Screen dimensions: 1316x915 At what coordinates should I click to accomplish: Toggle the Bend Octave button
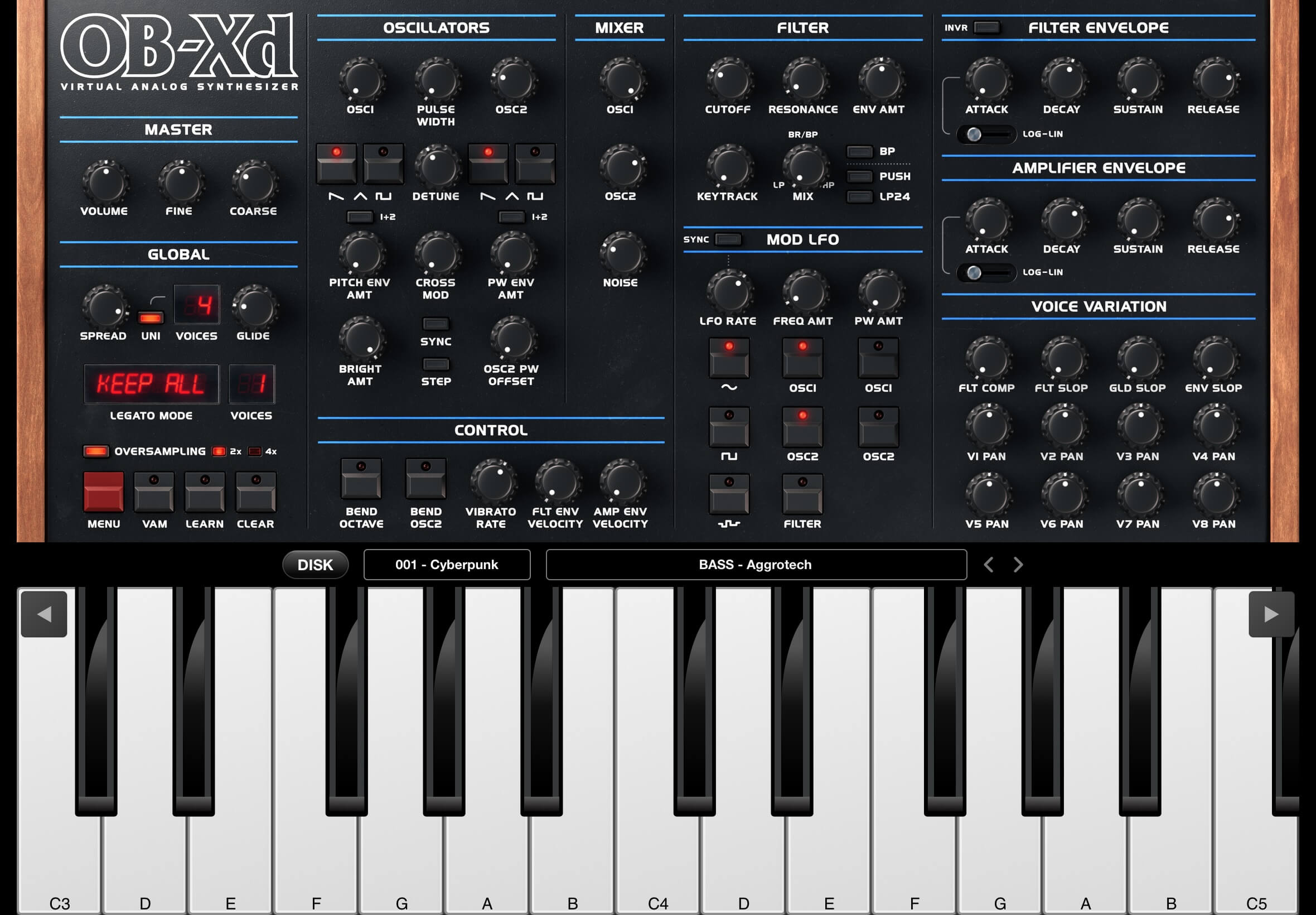(x=361, y=478)
